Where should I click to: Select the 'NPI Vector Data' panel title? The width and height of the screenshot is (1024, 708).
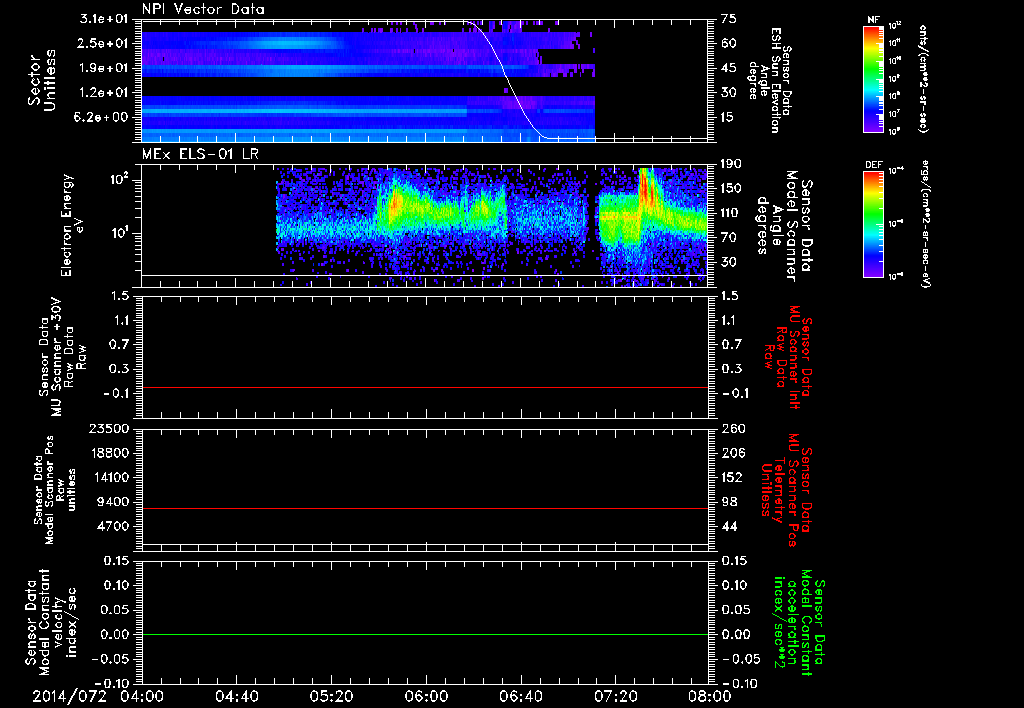tap(203, 9)
